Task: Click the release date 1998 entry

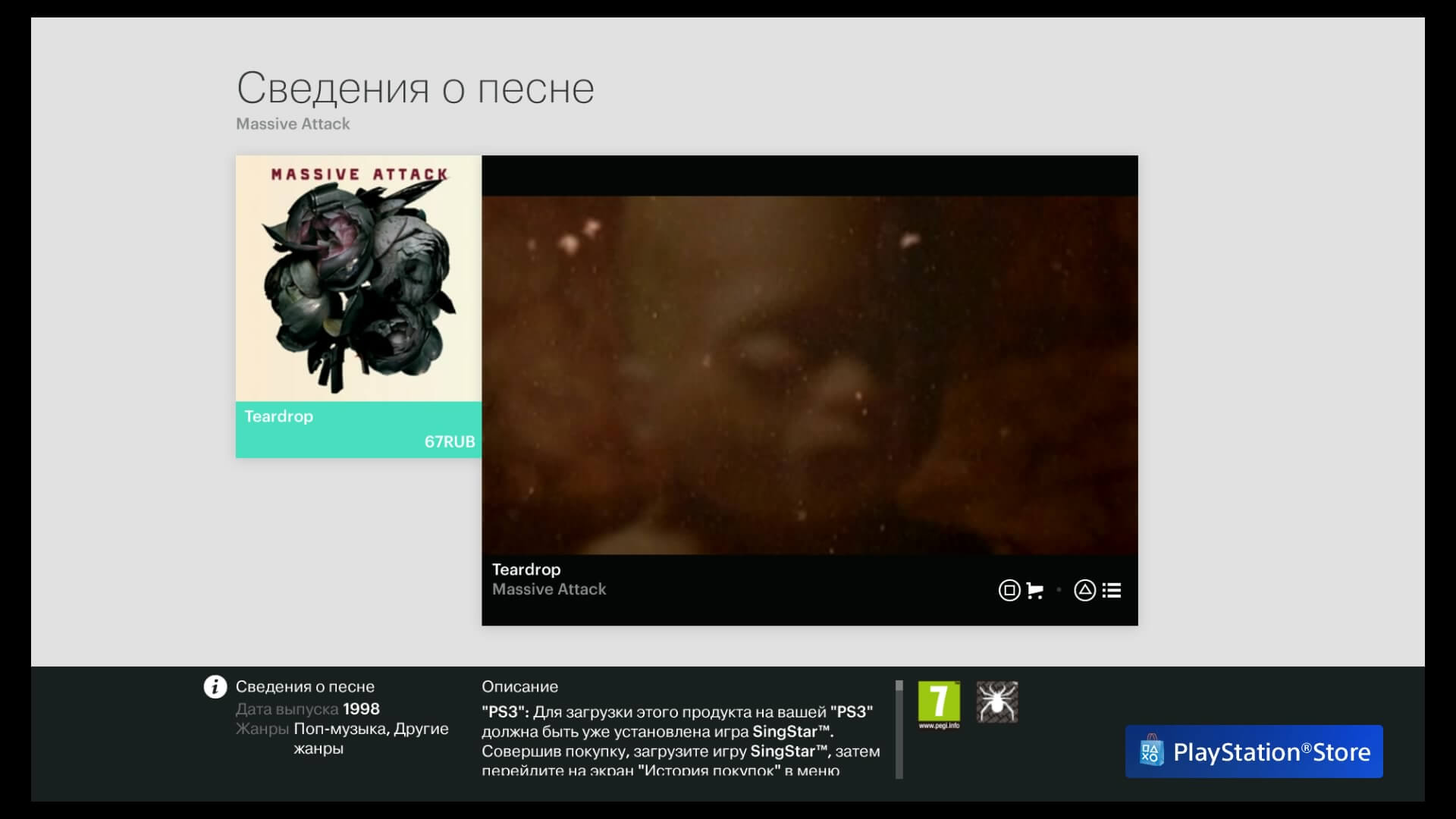Action: tap(306, 709)
